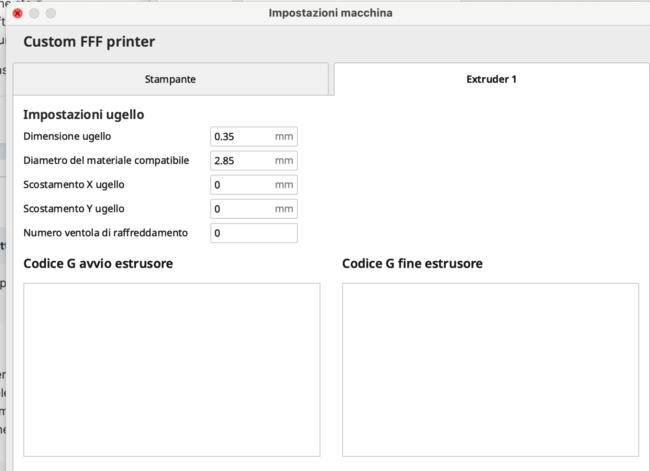Click the Diametro del materiale compatibile label
Screen dimensions: 650x471
point(106,161)
